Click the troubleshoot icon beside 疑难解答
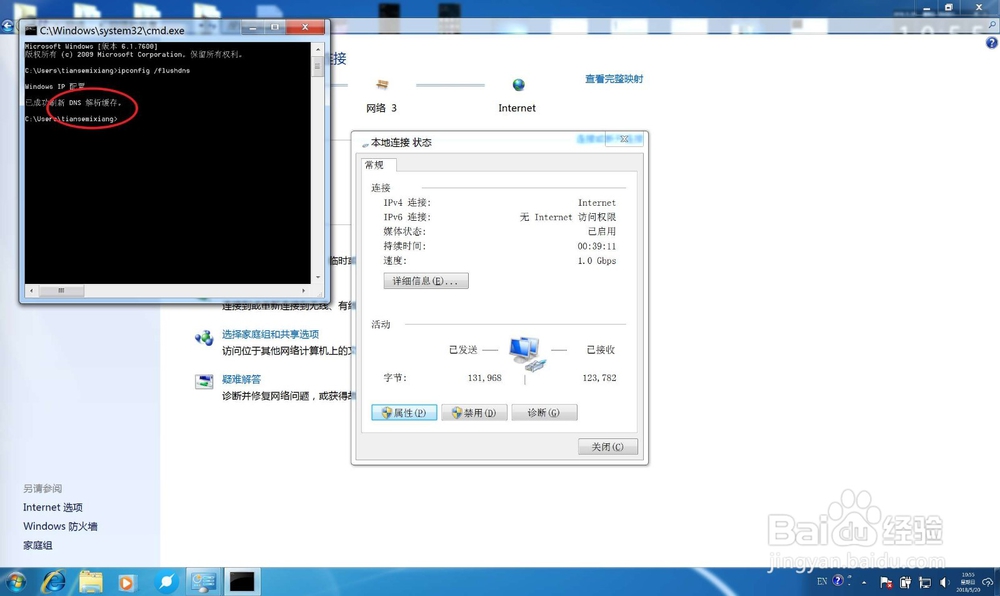Screen dimensions: 1000x596 point(204,382)
